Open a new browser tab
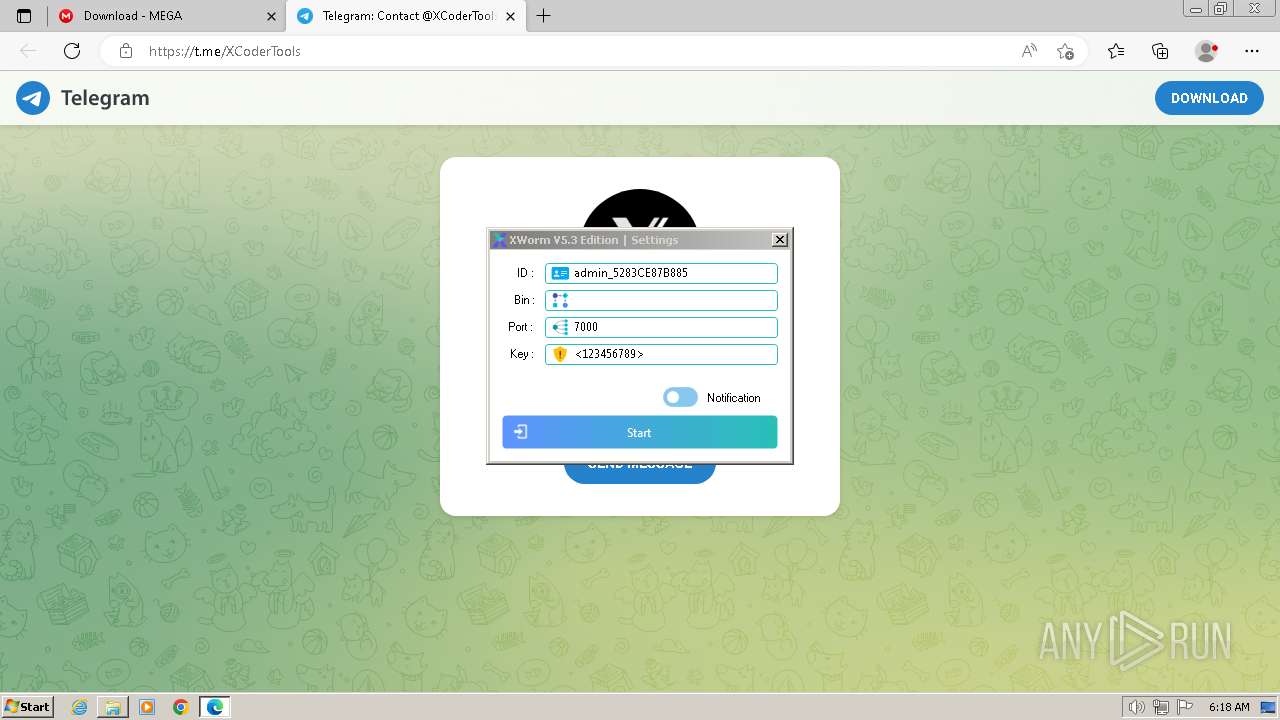 pos(543,16)
